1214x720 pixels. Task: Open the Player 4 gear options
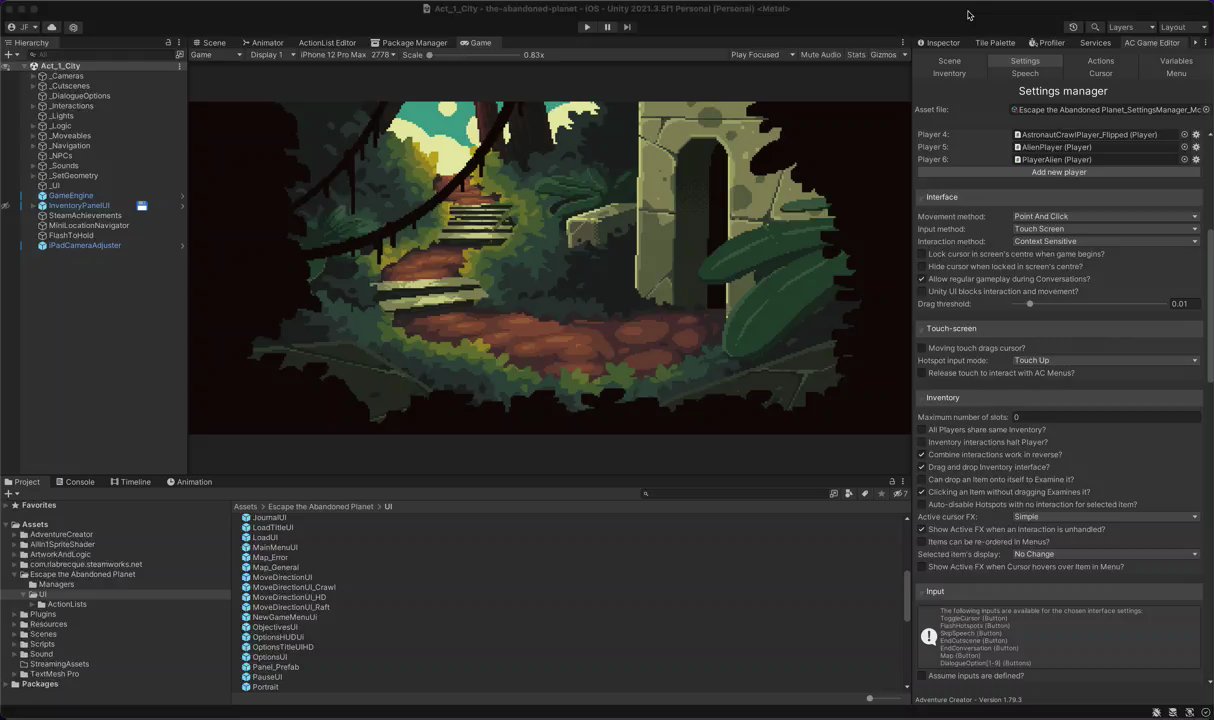coord(1196,134)
